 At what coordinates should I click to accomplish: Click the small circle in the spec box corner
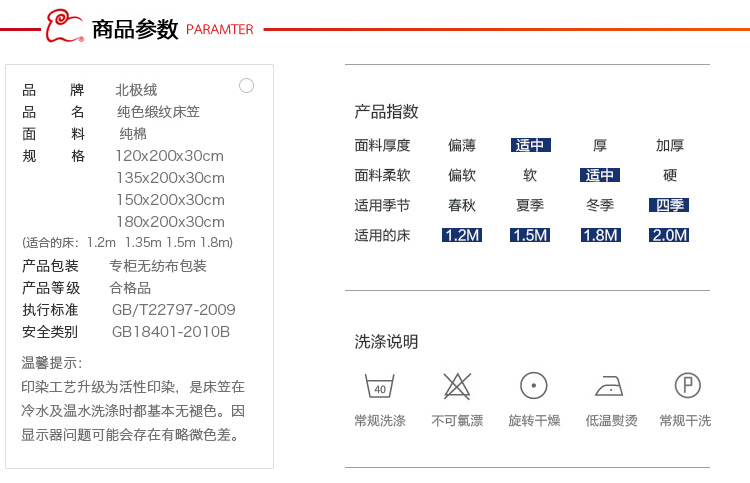coord(246,86)
